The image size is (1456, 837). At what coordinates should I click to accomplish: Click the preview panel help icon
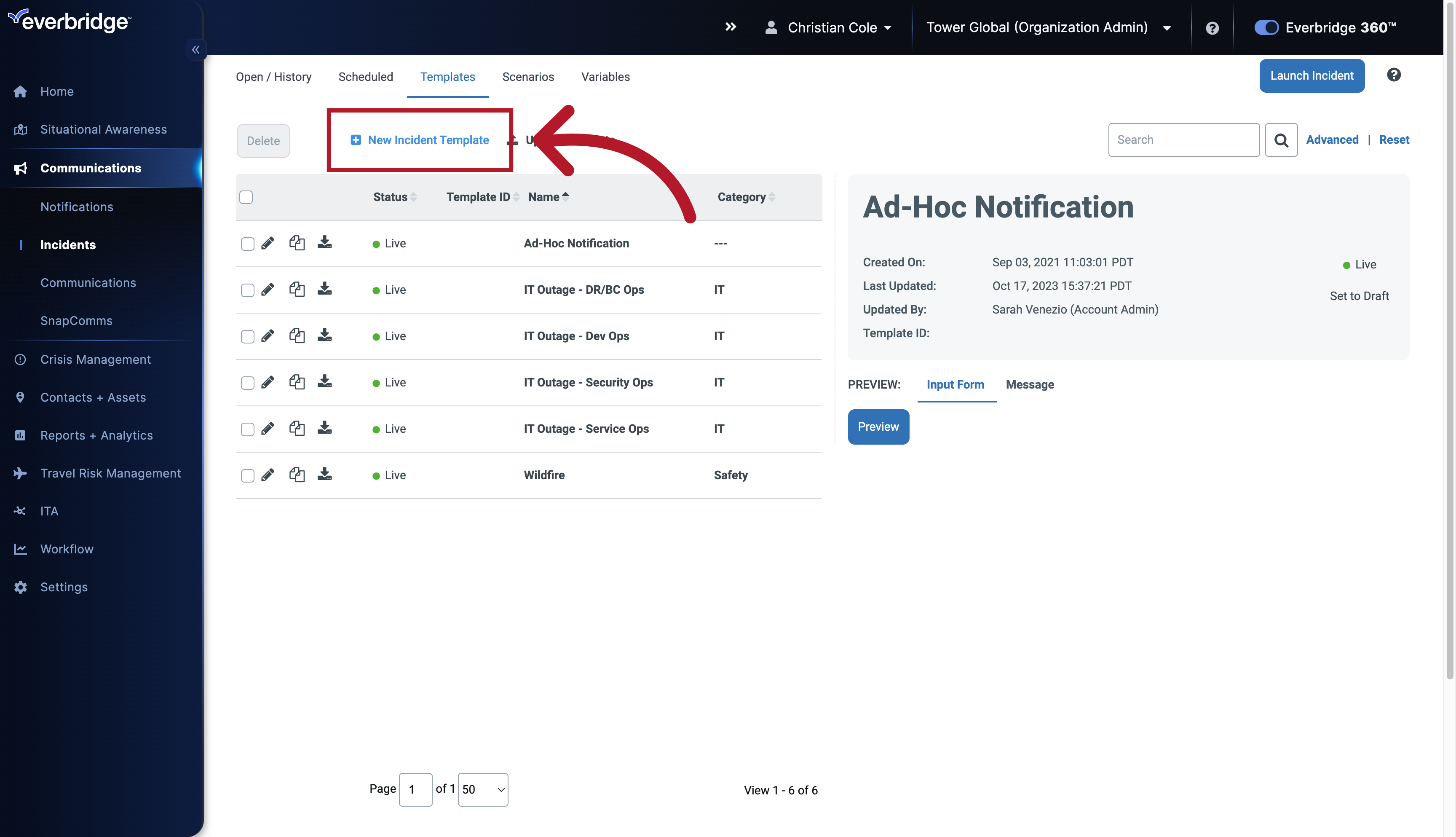(1394, 75)
